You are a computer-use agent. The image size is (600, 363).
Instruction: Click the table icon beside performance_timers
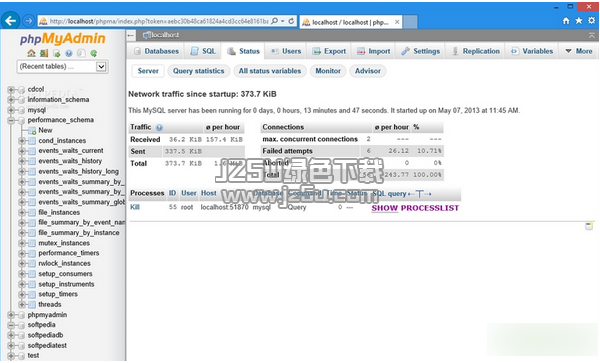tap(32, 254)
